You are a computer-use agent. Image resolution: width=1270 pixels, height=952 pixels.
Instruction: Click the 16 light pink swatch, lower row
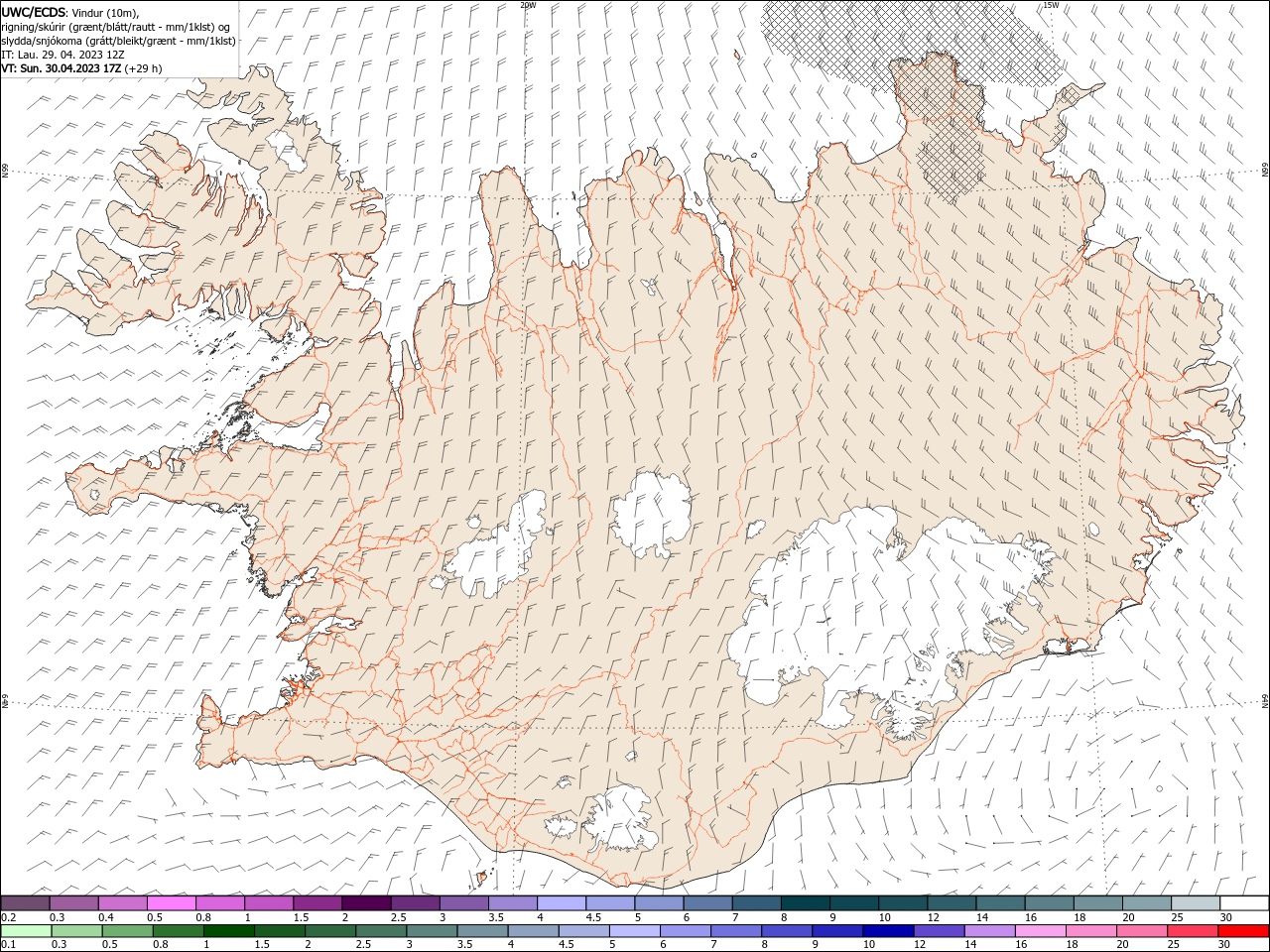(x=1039, y=931)
